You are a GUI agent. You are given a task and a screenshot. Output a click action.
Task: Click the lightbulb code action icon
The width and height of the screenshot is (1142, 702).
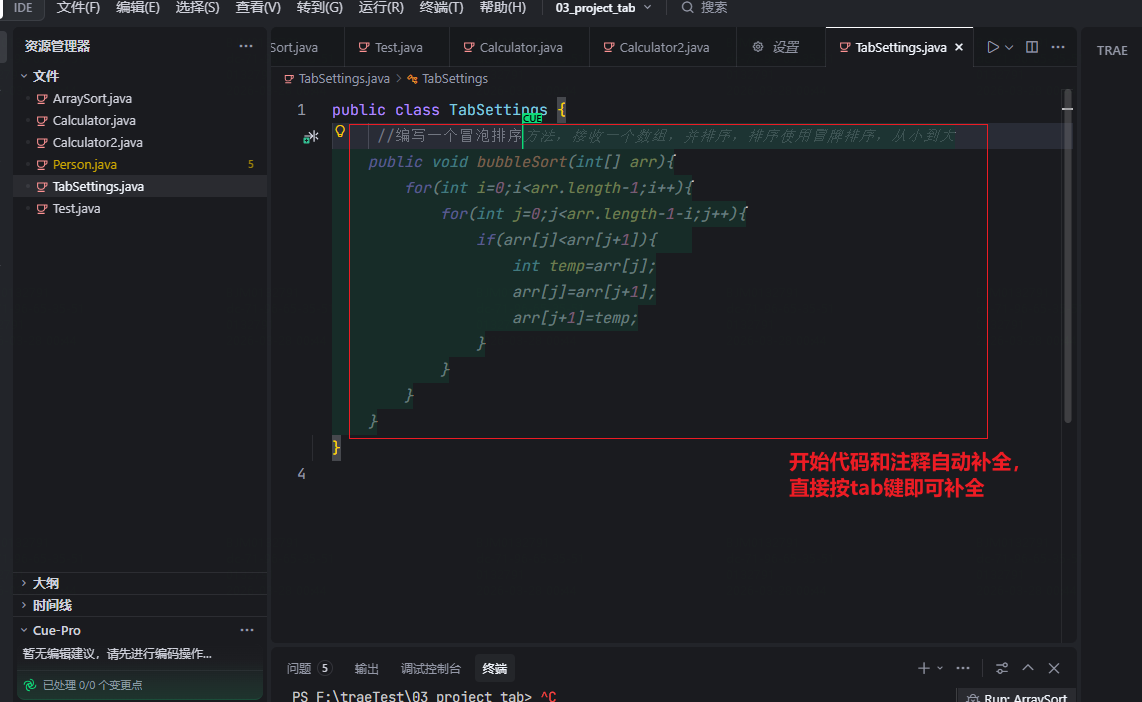340,132
